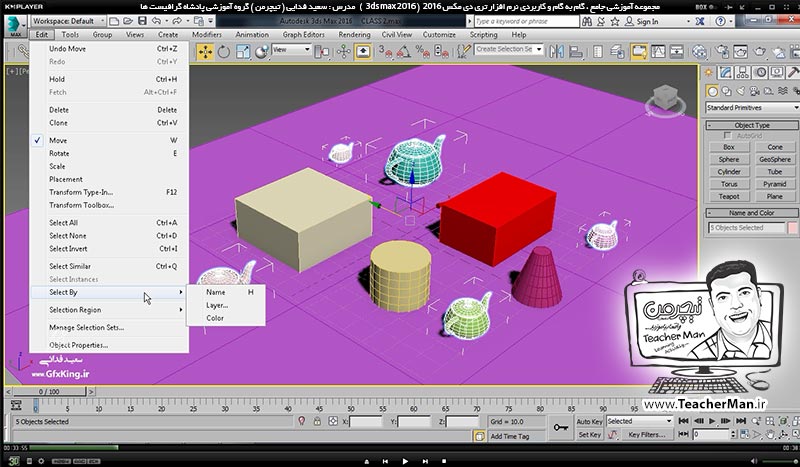Open the Schematic View icon
The width and height of the screenshot is (800, 467).
677,52
